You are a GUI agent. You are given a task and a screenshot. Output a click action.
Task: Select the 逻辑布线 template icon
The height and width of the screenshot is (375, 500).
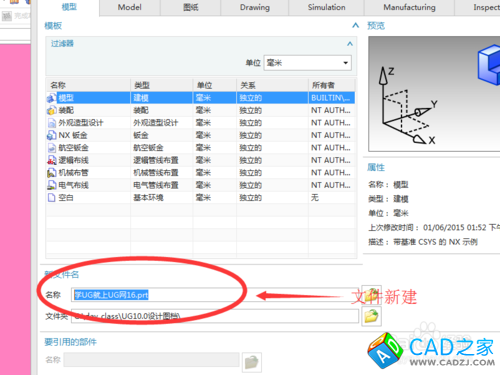pos(52,160)
